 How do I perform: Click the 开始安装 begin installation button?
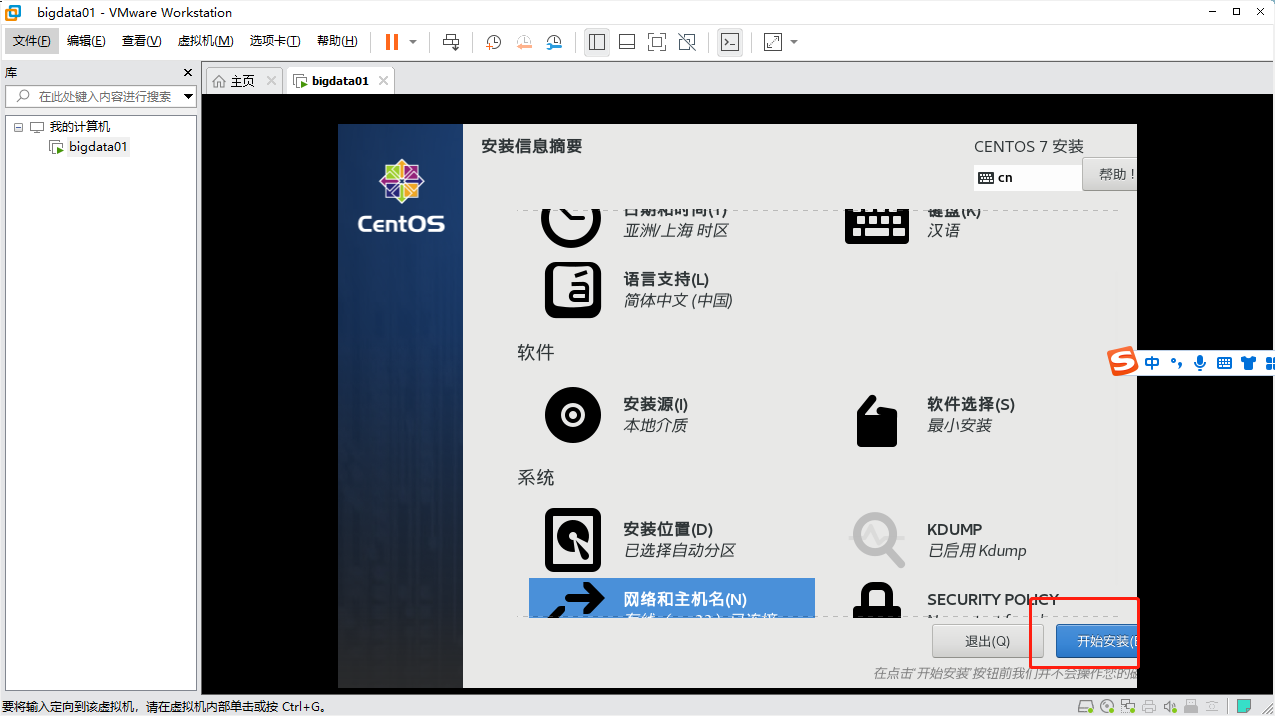[1096, 641]
